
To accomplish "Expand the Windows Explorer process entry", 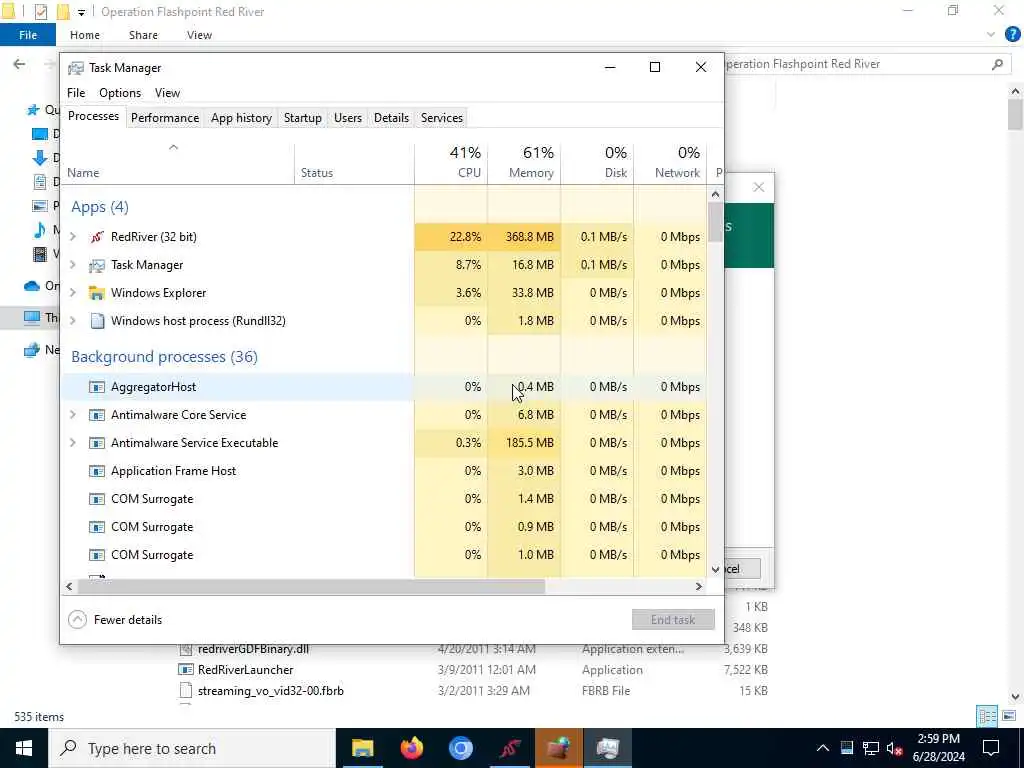I will pos(73,293).
